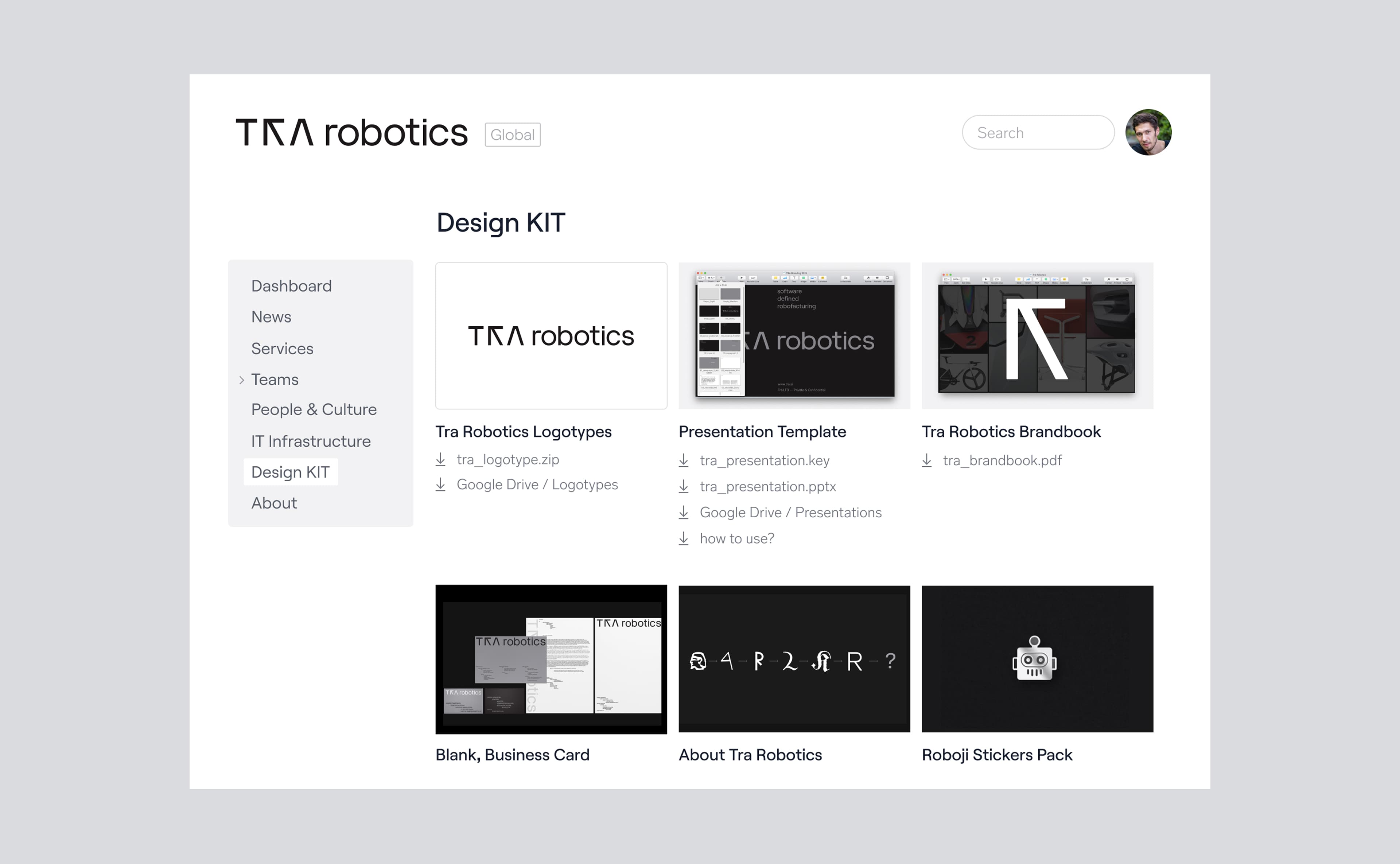Click the chevron next to Teams
Screen dimensions: 1400x864
(242, 380)
